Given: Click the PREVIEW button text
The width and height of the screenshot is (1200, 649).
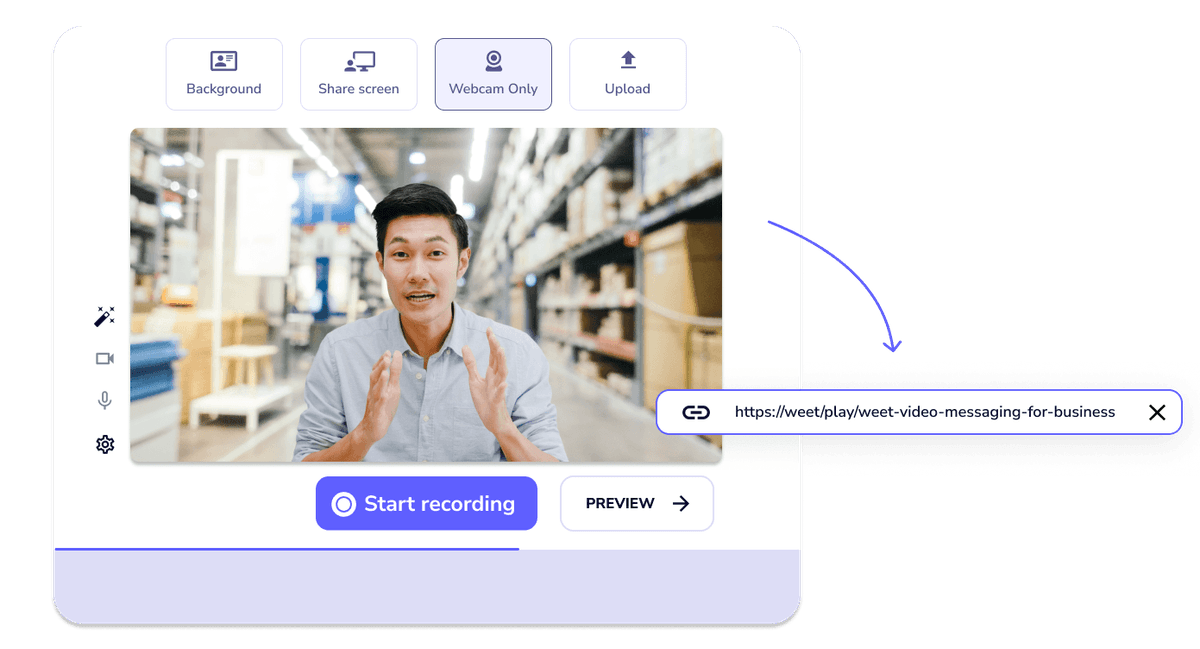Looking at the screenshot, I should pos(620,503).
